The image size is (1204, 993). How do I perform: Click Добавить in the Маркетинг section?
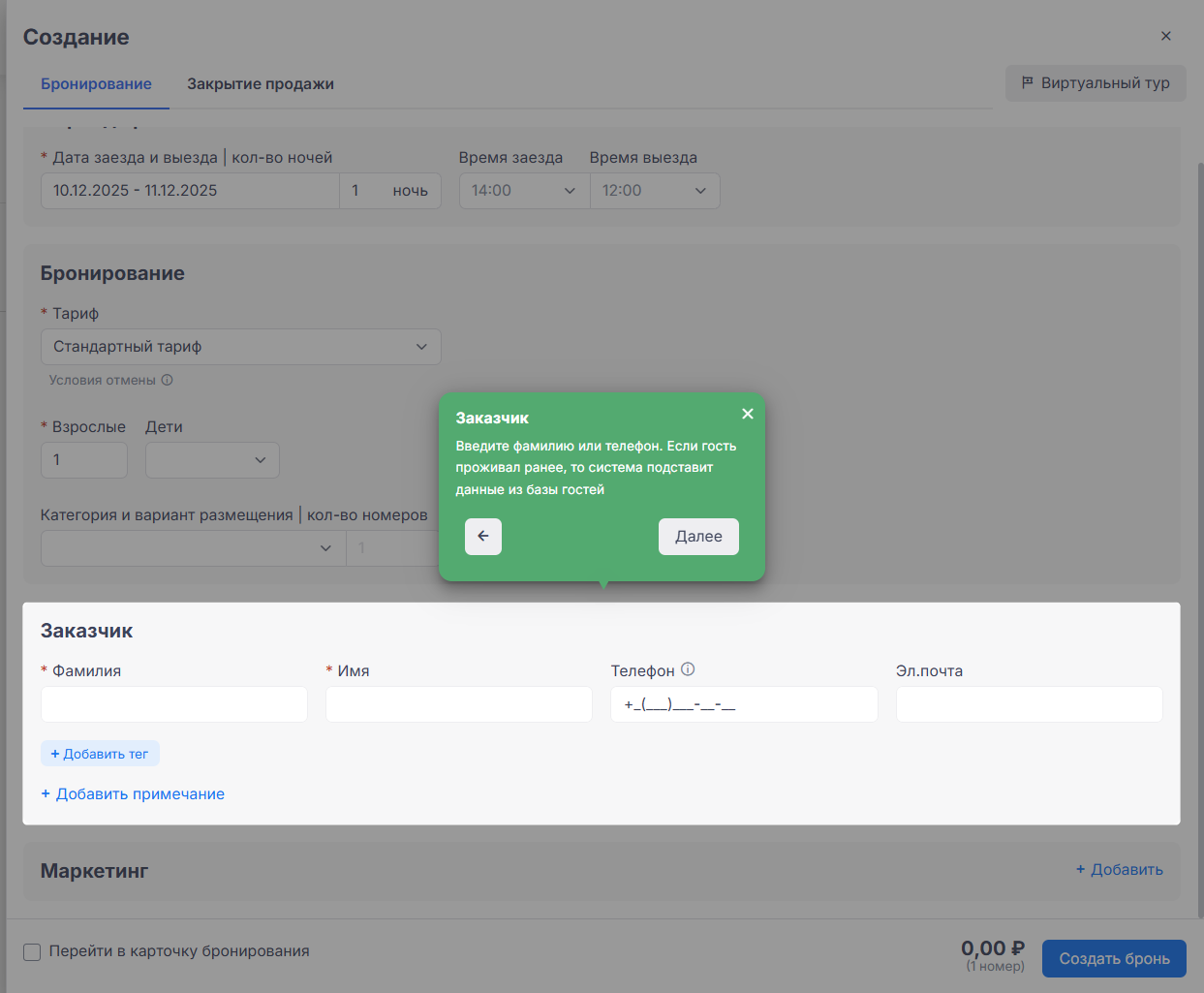pos(1119,870)
